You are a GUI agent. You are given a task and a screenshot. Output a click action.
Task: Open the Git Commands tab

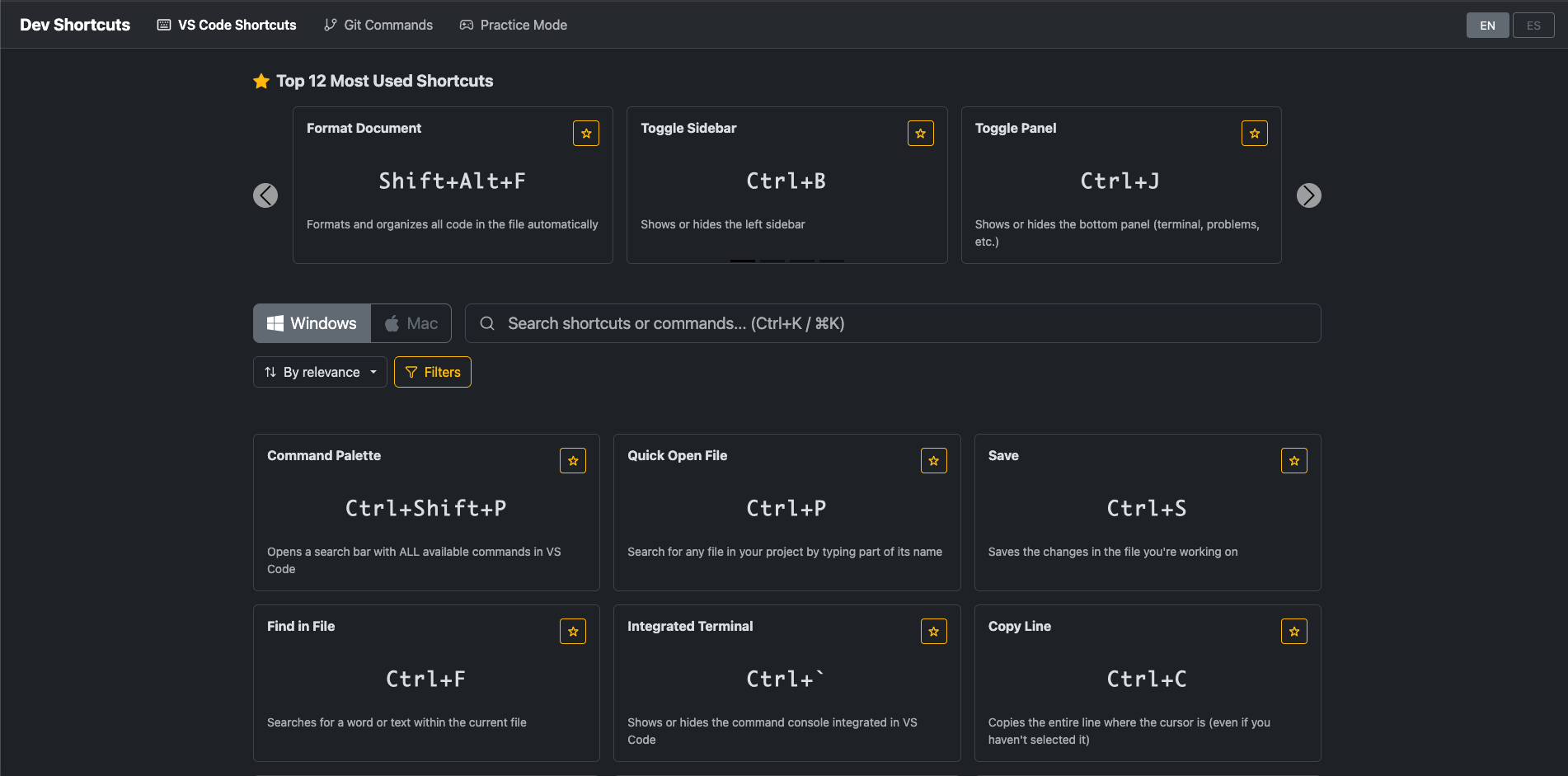coord(378,25)
